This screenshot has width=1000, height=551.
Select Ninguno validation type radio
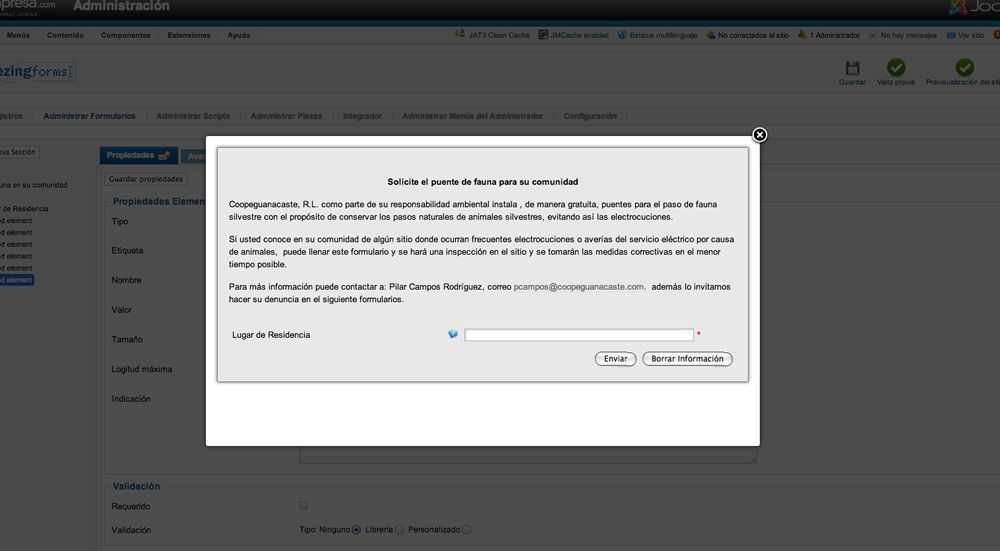click(356, 529)
